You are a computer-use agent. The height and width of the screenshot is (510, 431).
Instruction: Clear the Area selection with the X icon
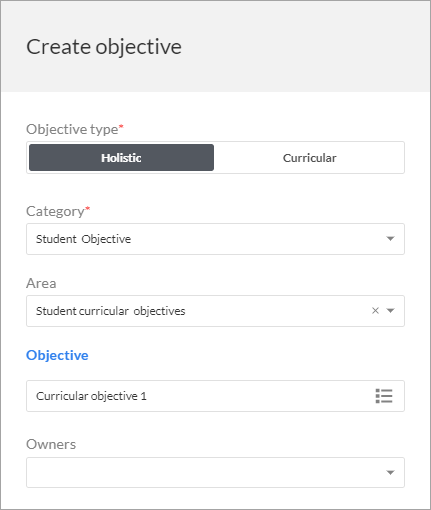tap(375, 311)
